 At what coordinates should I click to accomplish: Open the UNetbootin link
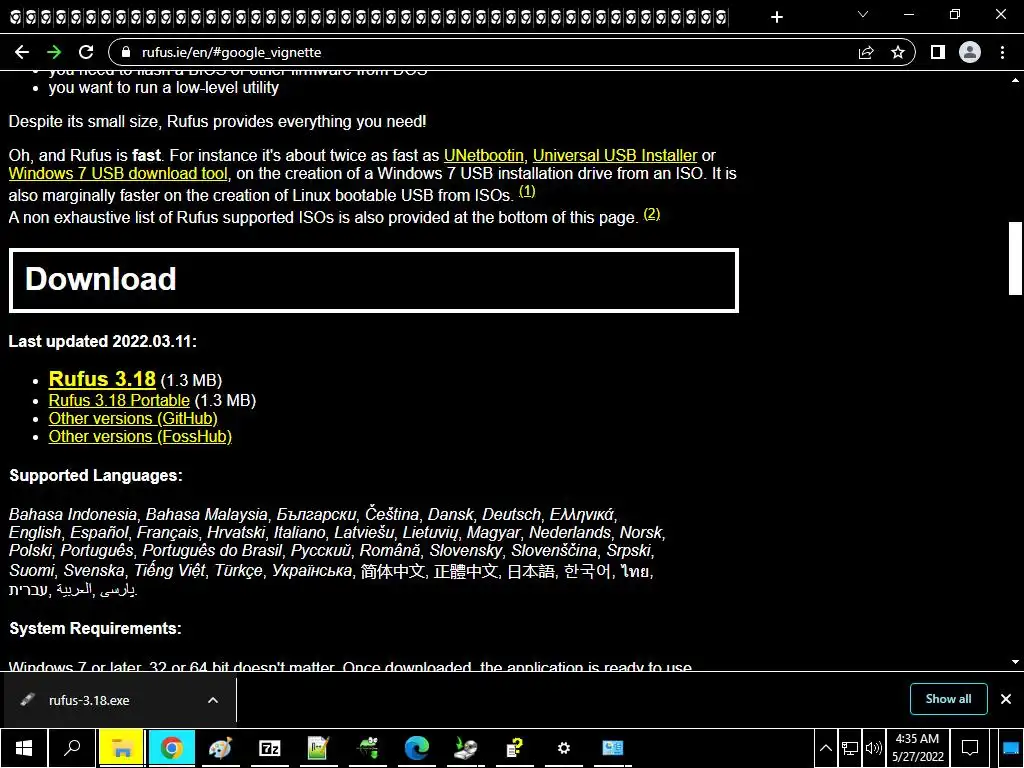(483, 155)
